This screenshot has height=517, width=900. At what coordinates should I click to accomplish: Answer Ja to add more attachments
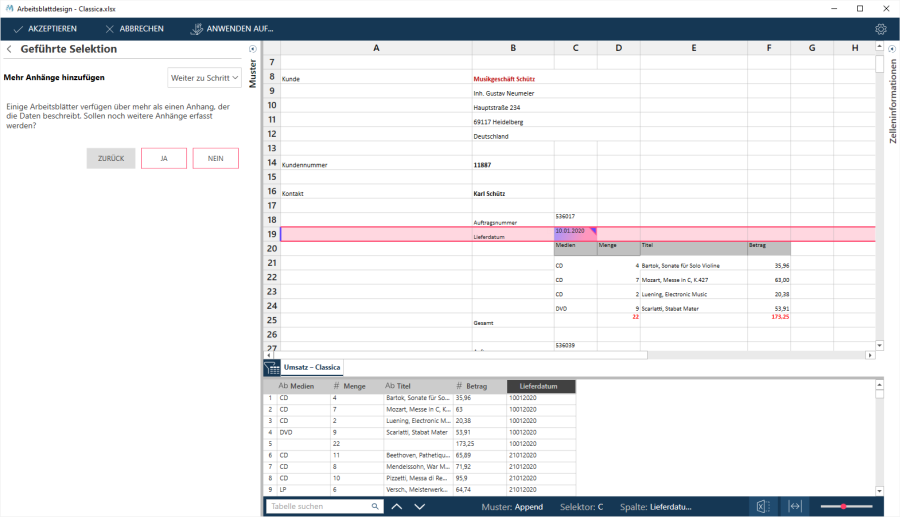tap(164, 158)
